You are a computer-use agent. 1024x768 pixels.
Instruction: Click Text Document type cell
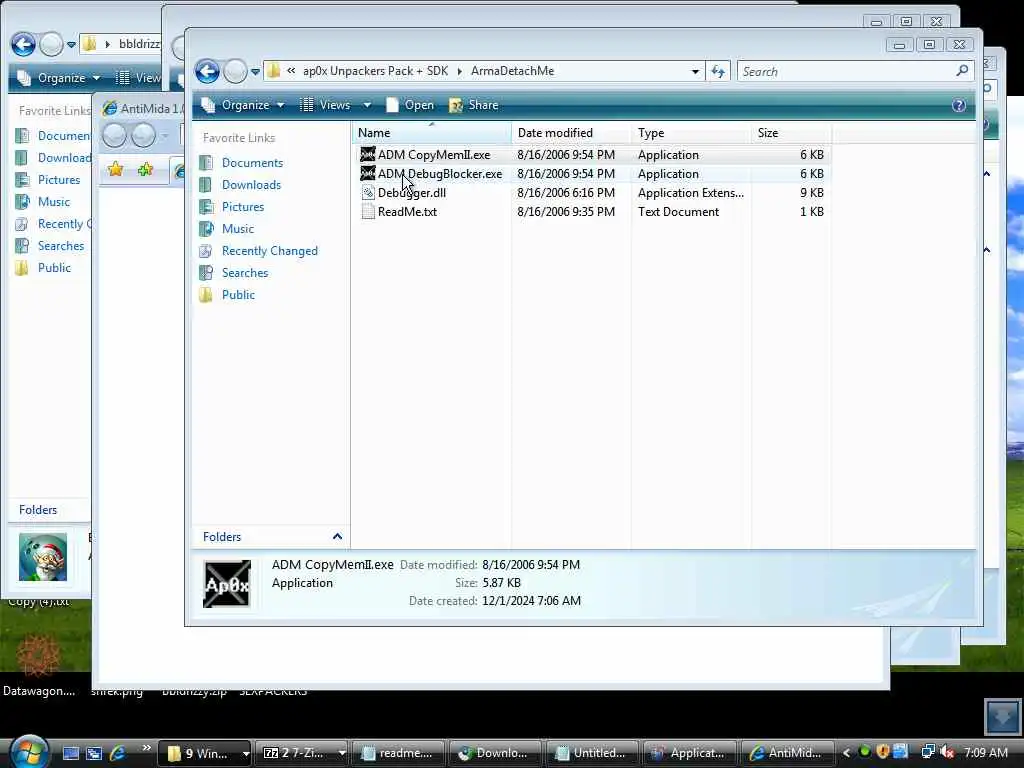click(x=679, y=212)
